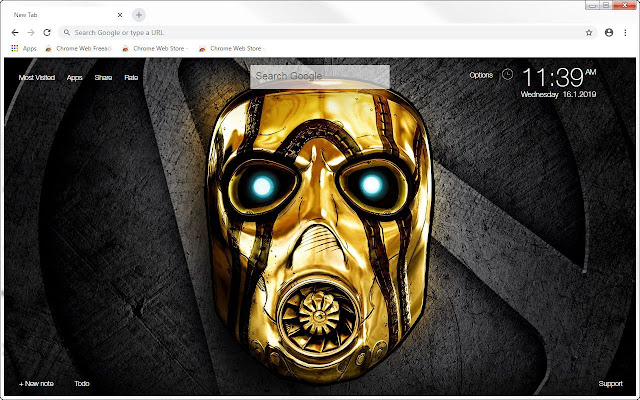Open the second Chrome Web Store bookmark
This screenshot has height=400, width=640.
pos(155,49)
